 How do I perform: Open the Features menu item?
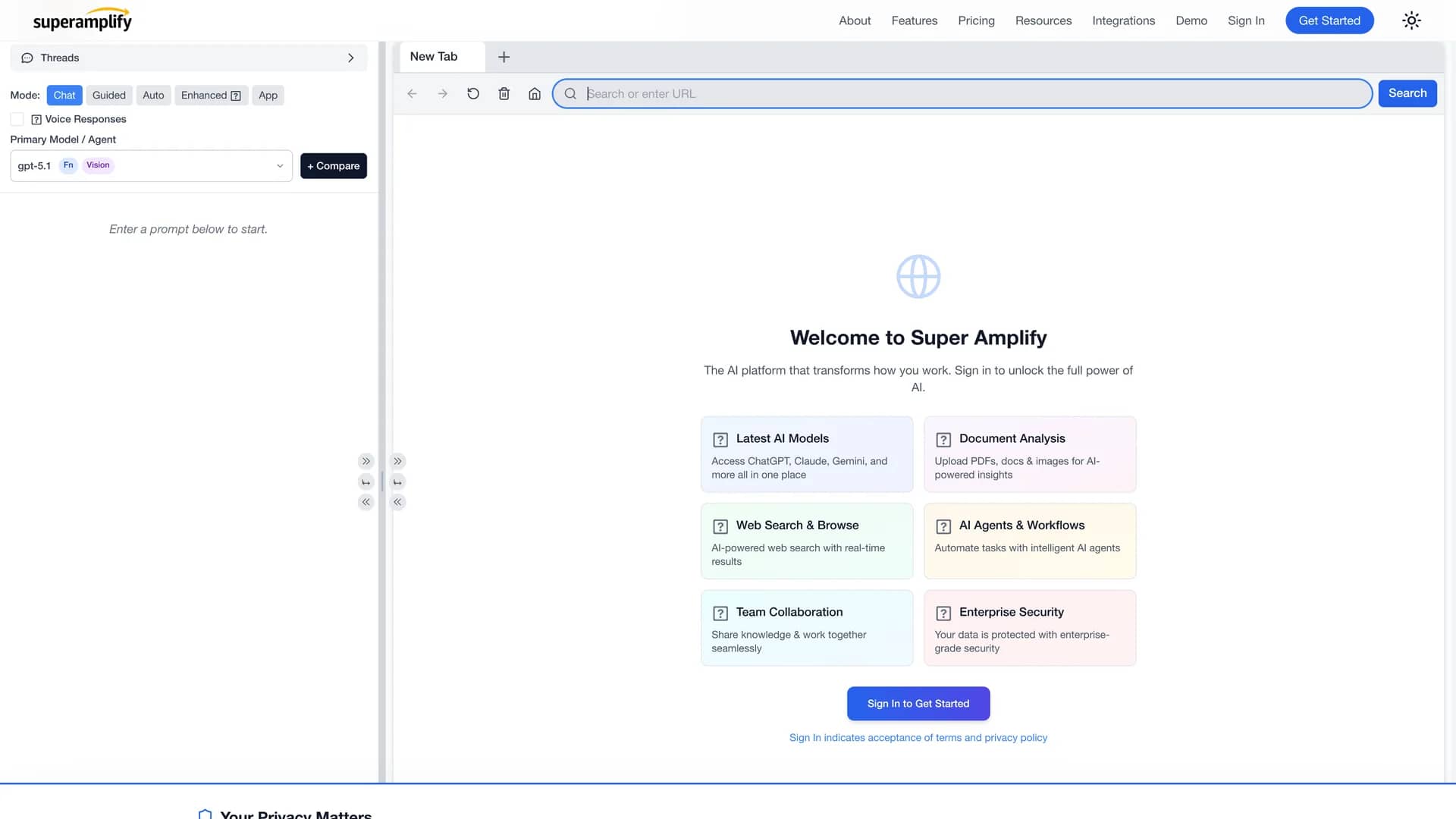pyautogui.click(x=915, y=20)
